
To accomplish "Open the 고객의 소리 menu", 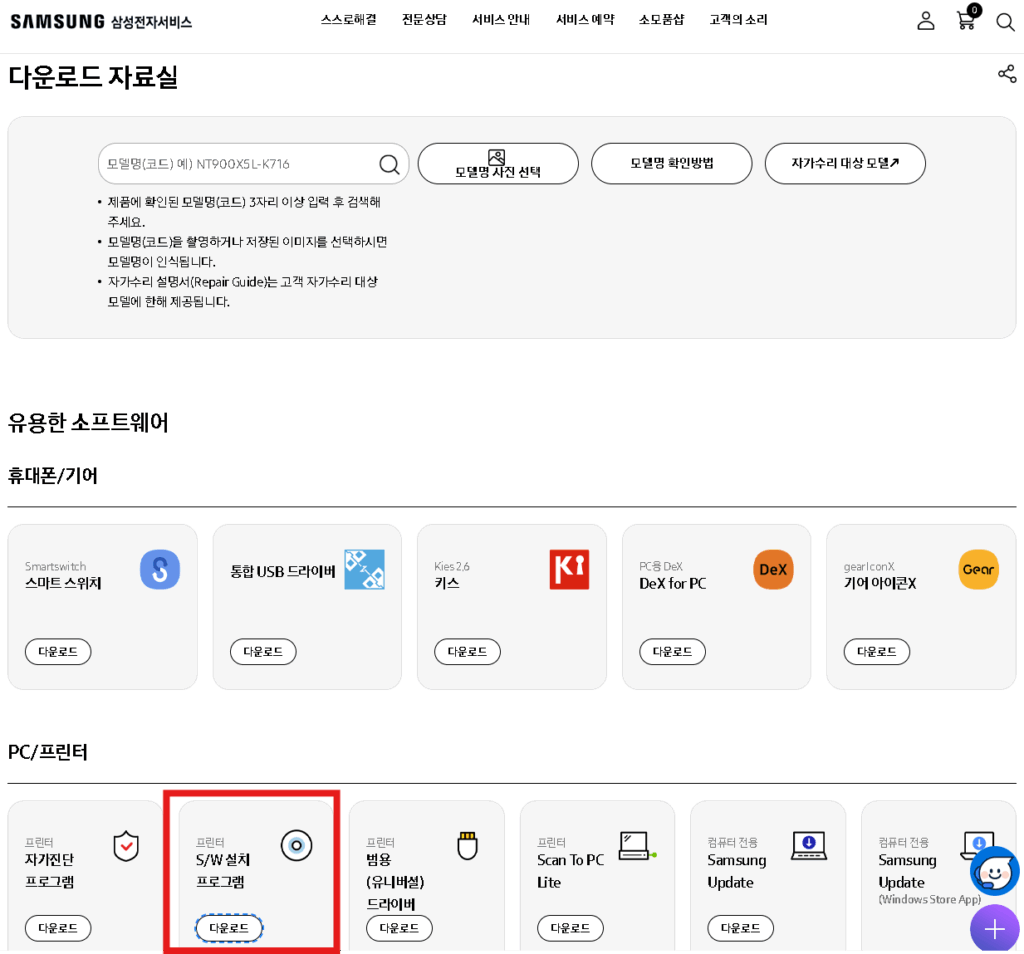I will pyautogui.click(x=739, y=20).
